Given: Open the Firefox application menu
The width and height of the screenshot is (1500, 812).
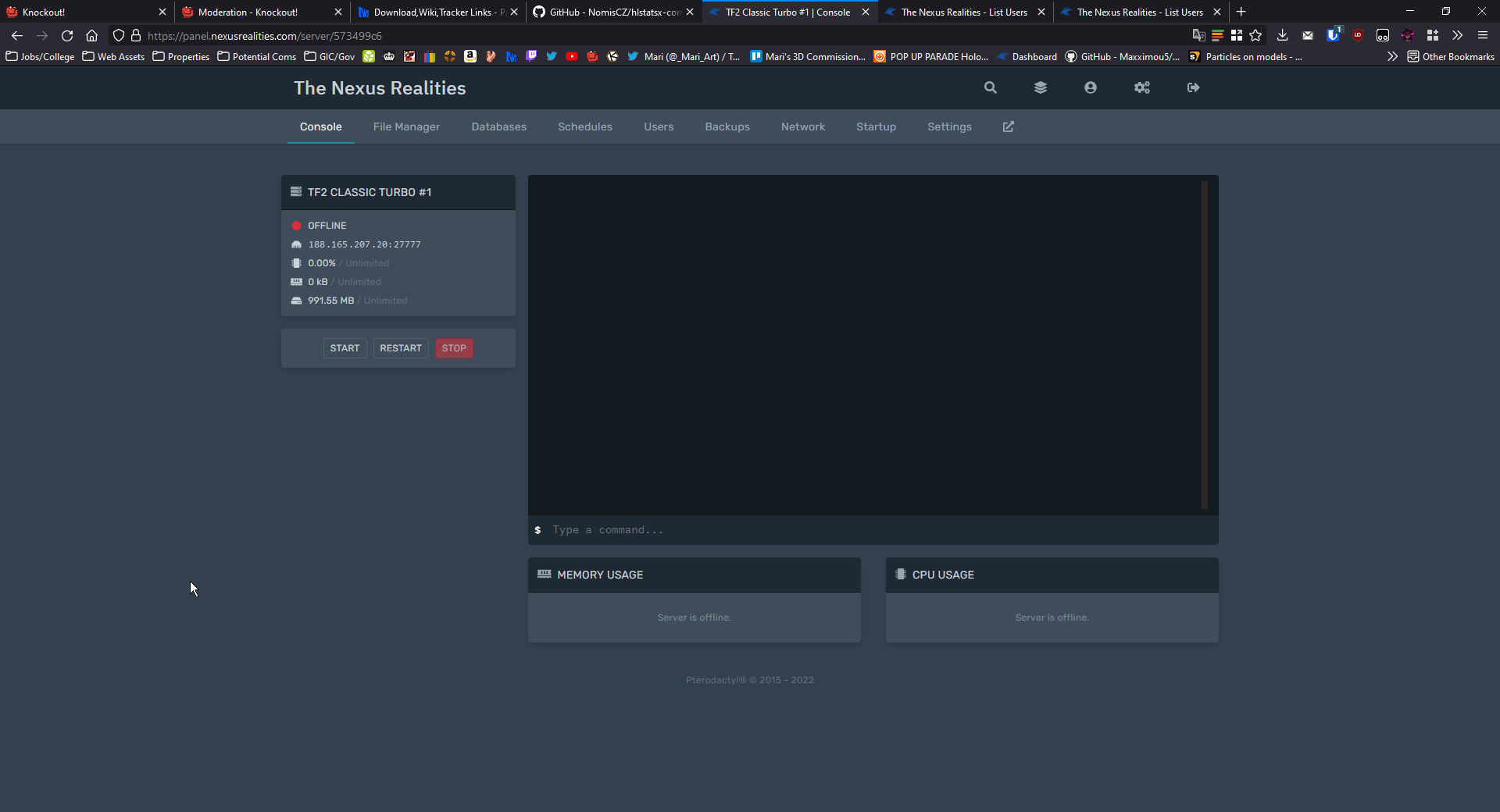Looking at the screenshot, I should pos(1483,35).
